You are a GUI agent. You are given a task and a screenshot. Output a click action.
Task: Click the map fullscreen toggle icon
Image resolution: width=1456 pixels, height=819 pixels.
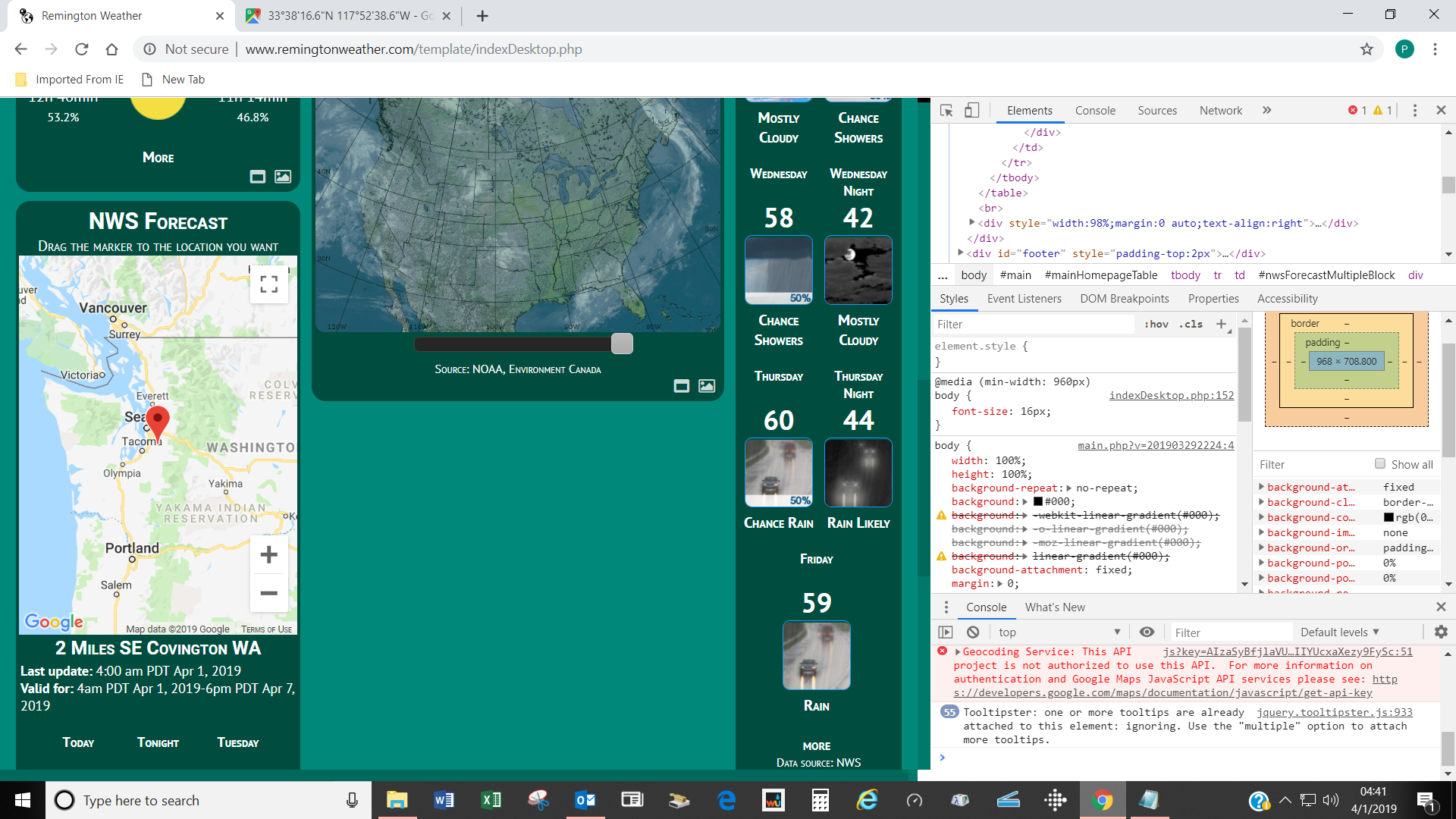coord(268,284)
